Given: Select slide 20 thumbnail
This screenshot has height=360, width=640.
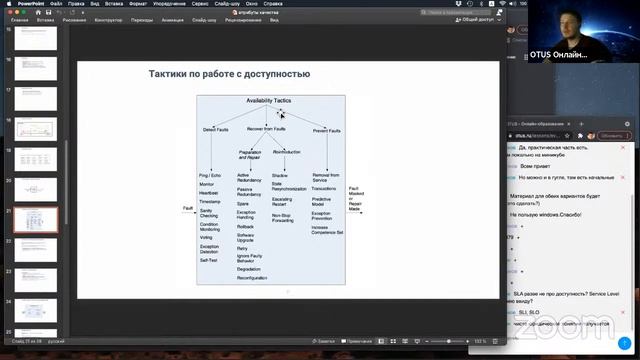Looking at the screenshot, I should (36, 189).
